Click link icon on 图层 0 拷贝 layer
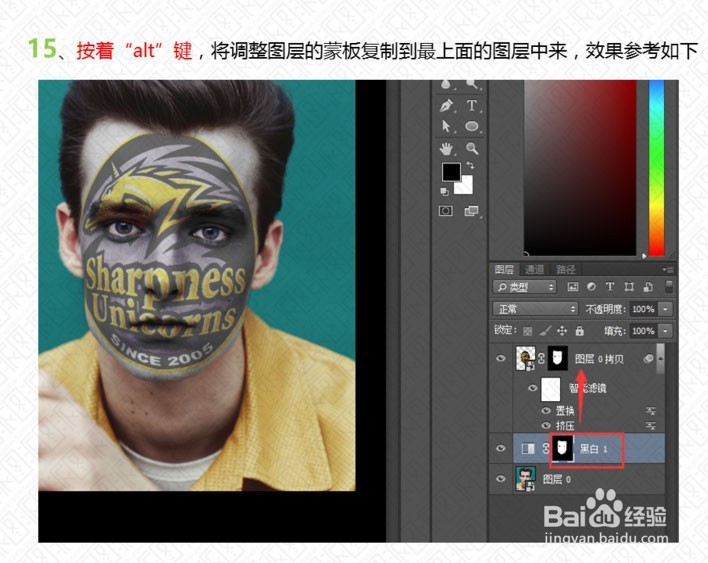The width and height of the screenshot is (708, 563). (541, 358)
